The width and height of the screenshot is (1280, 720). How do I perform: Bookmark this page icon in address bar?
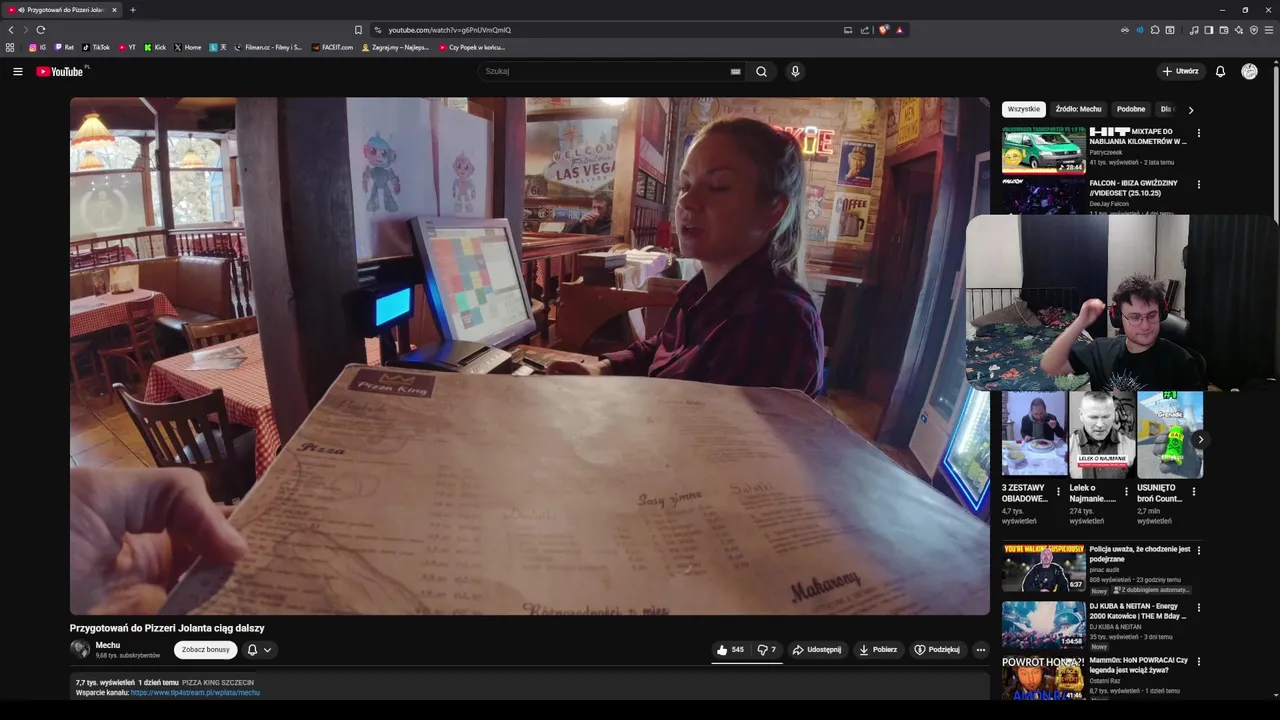tap(358, 30)
